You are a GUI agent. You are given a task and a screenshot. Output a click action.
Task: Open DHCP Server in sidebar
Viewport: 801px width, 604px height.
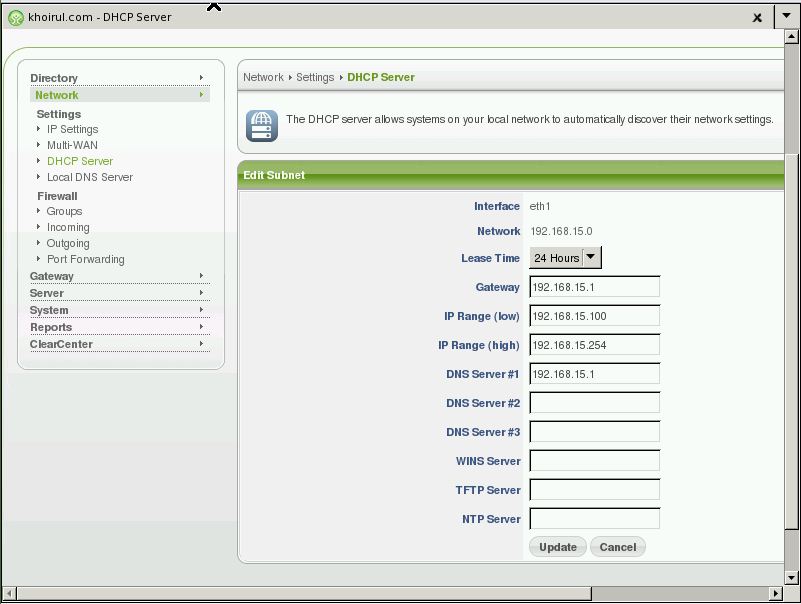pyautogui.click(x=80, y=161)
